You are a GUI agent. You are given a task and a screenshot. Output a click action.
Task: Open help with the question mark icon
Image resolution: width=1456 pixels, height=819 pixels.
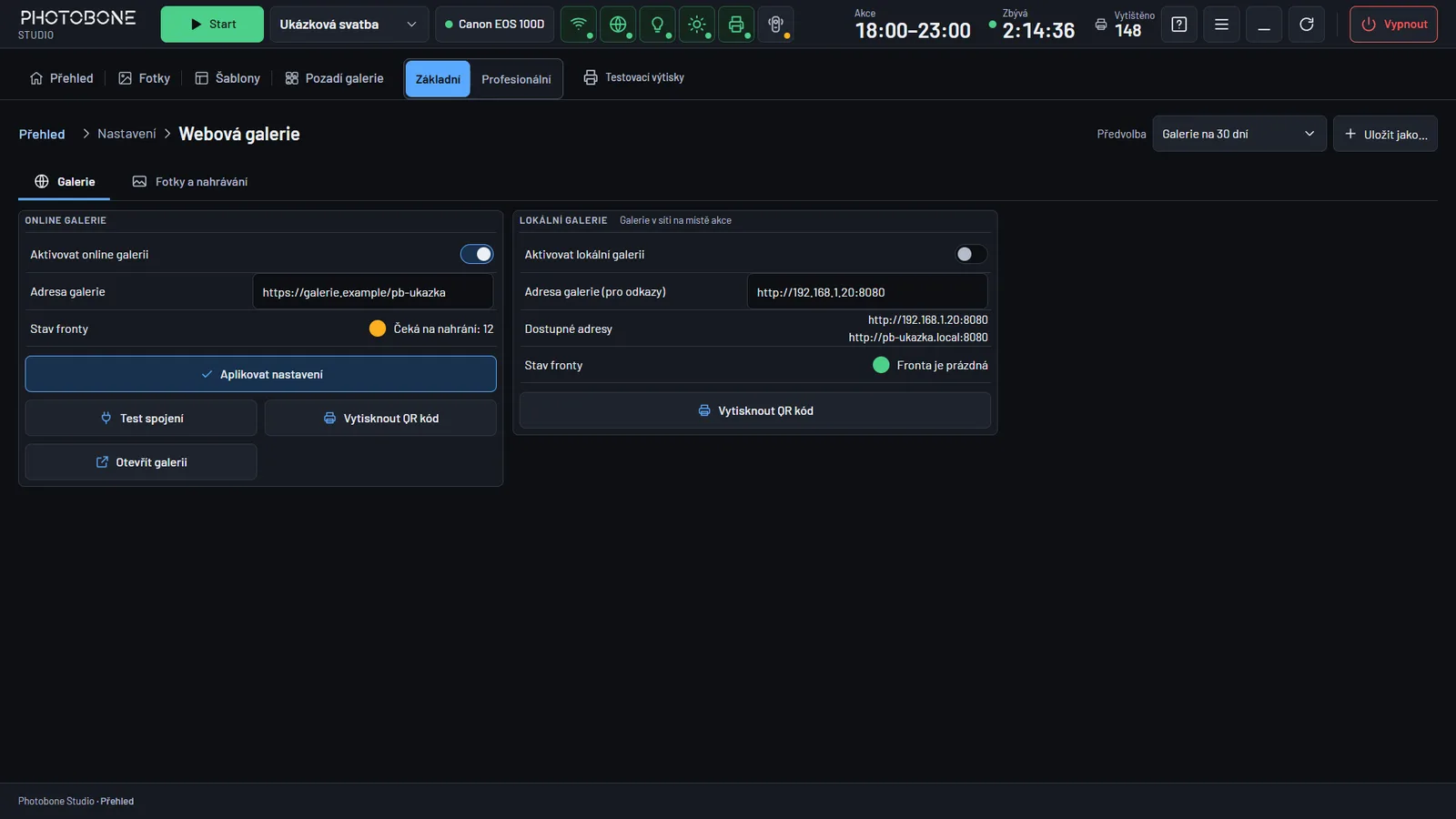[x=1179, y=25]
